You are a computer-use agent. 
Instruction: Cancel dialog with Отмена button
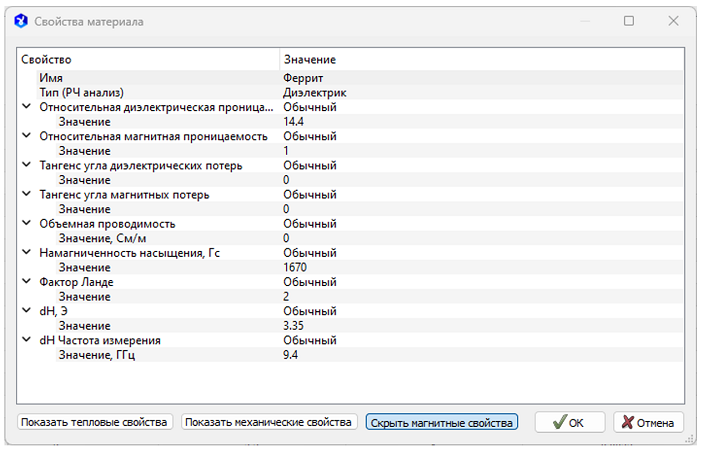[648, 422]
